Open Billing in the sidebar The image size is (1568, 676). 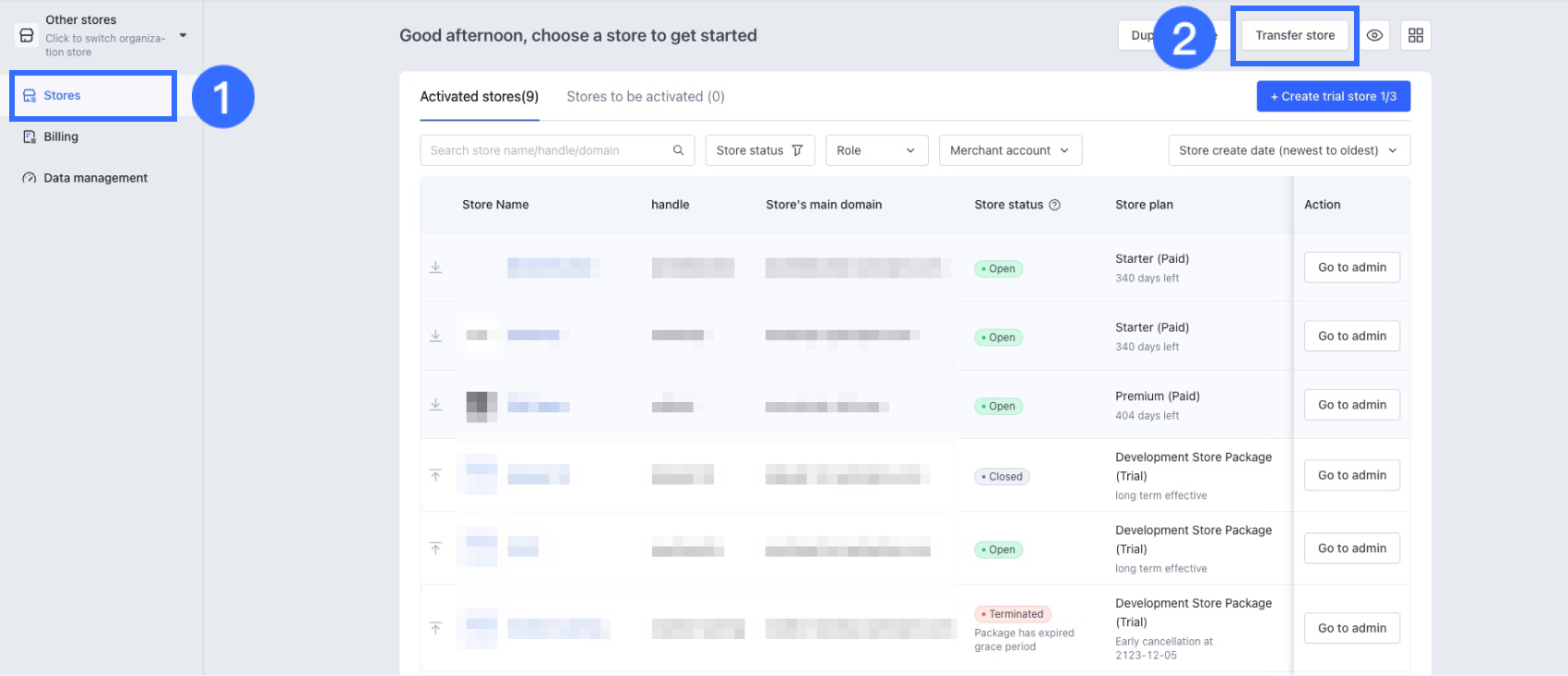pos(61,136)
